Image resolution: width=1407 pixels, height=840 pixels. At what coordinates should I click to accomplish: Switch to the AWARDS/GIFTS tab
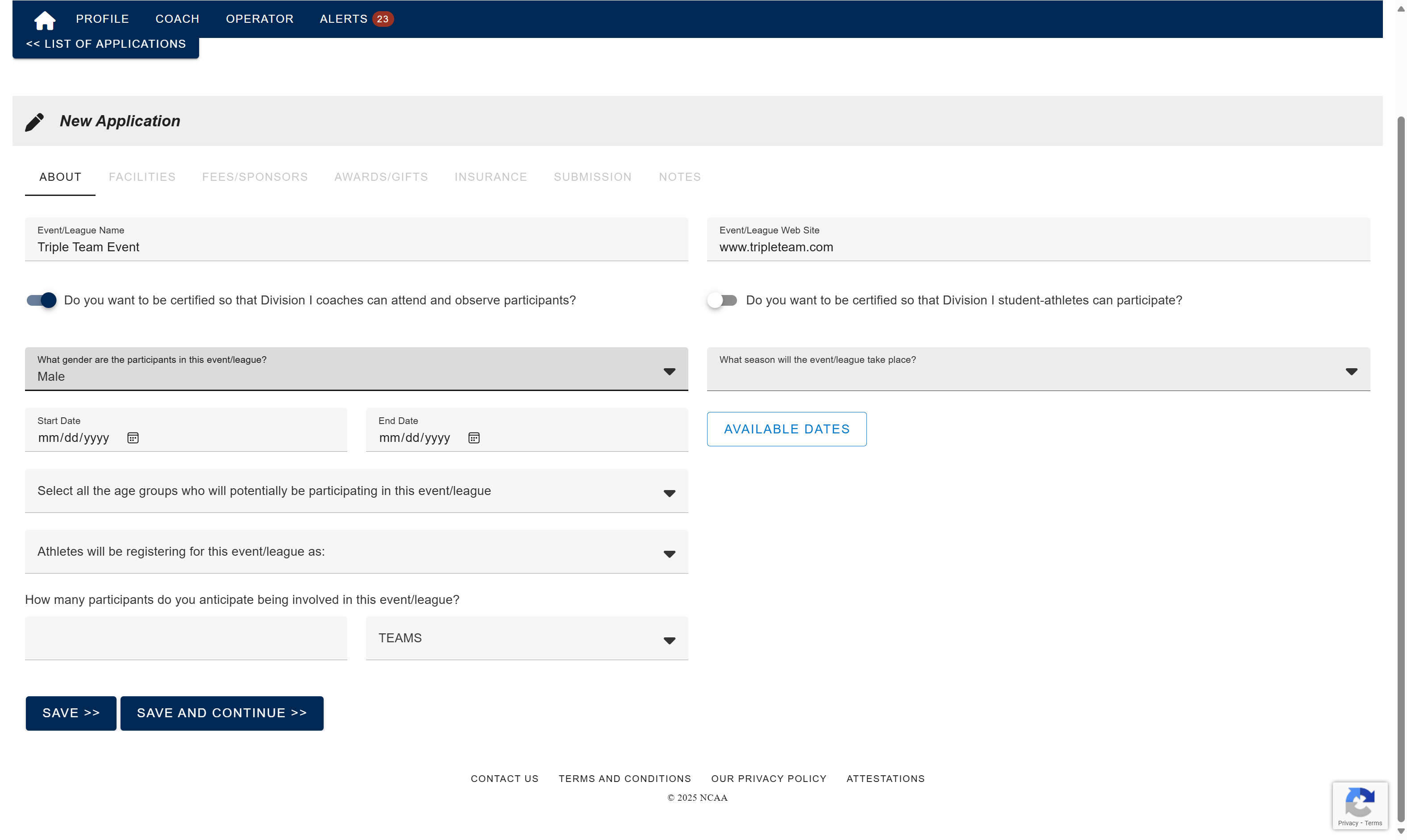[x=381, y=177]
